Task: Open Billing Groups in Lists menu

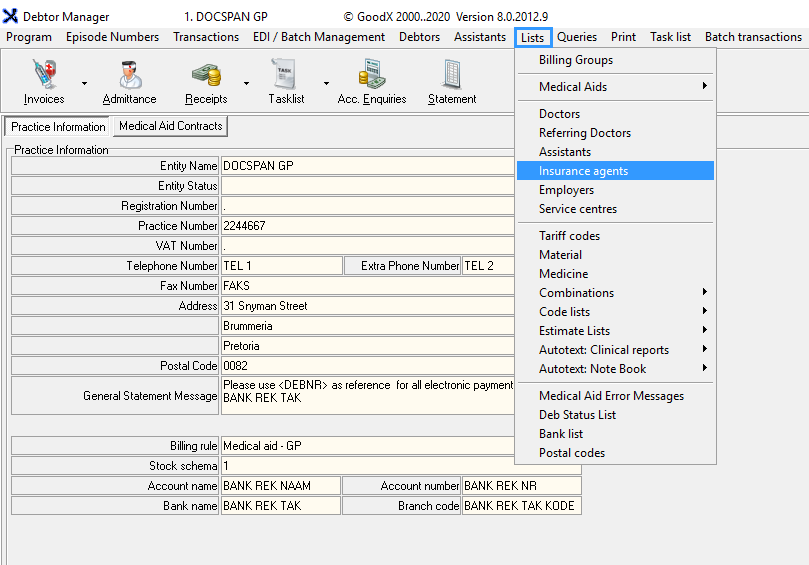Action: [576, 60]
